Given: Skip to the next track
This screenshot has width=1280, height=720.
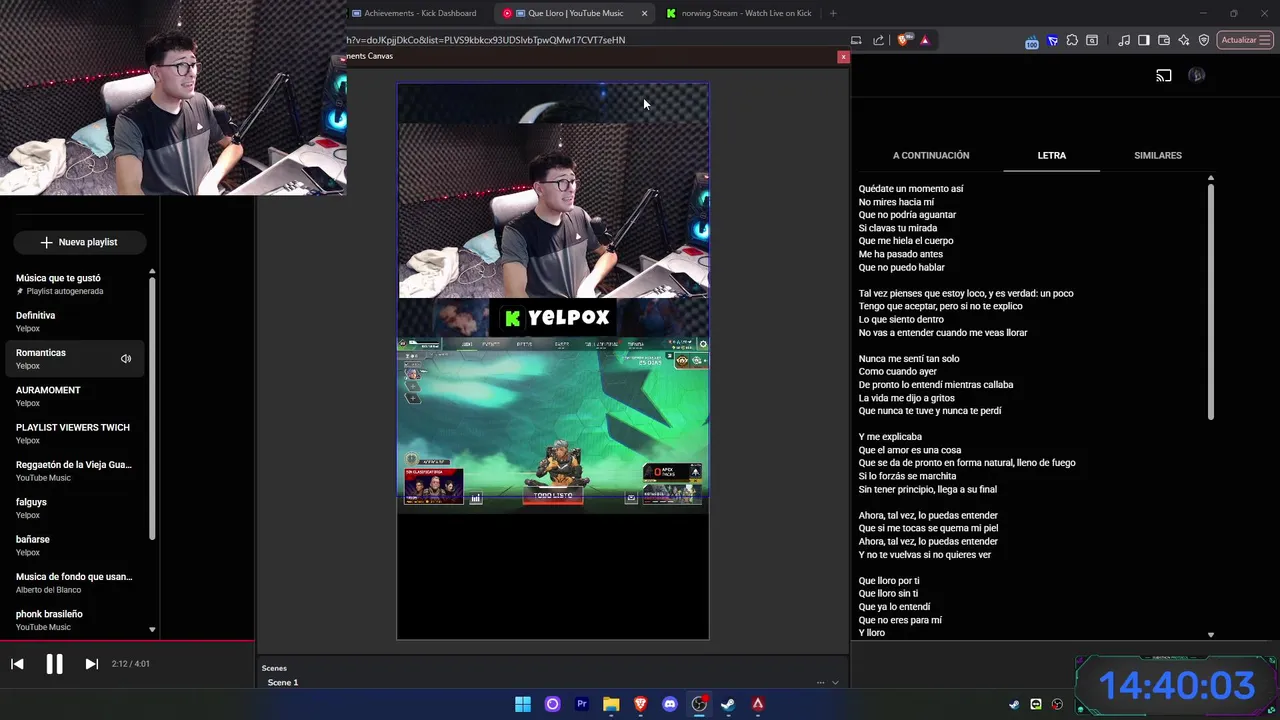Looking at the screenshot, I should [x=91, y=664].
